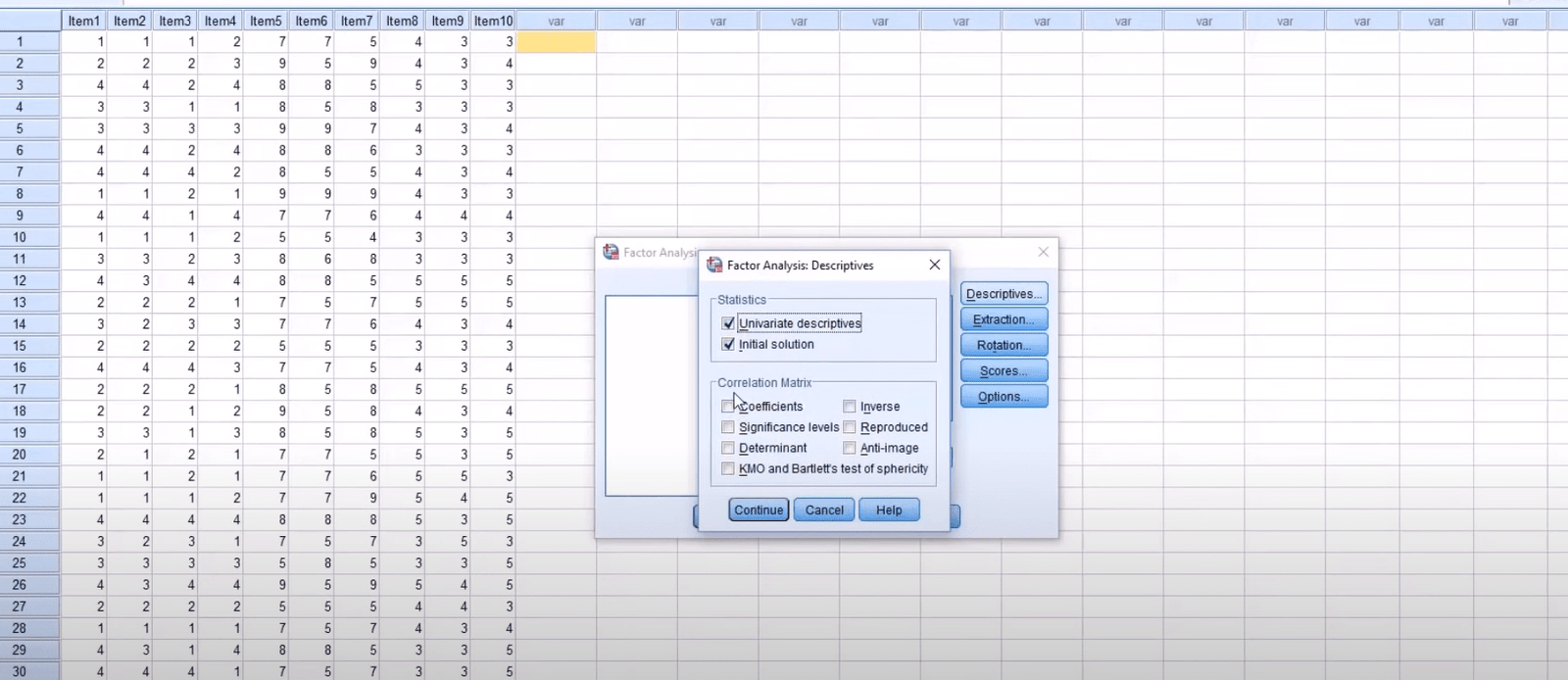Uncheck the Initial solution checkbox
Viewport: 1568px width, 680px height.
point(728,345)
